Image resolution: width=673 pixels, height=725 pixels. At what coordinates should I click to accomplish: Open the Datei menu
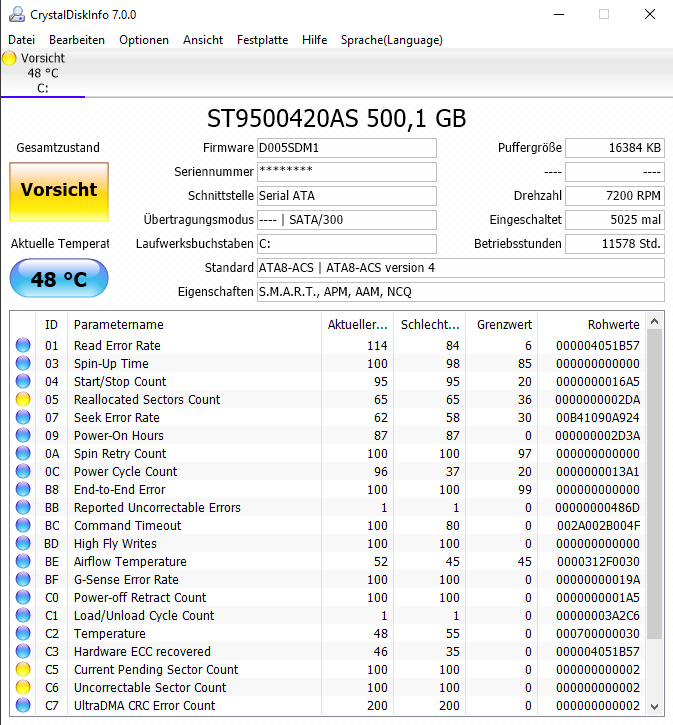[21, 40]
